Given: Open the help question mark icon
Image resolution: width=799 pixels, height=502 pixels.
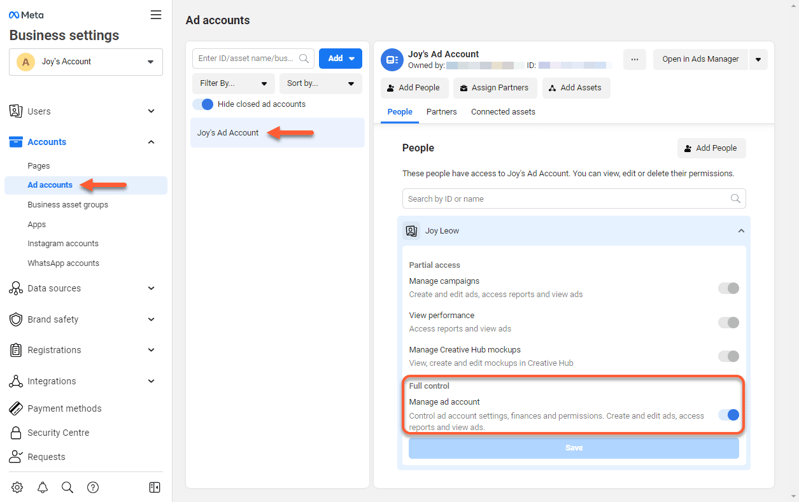Looking at the screenshot, I should (93, 488).
